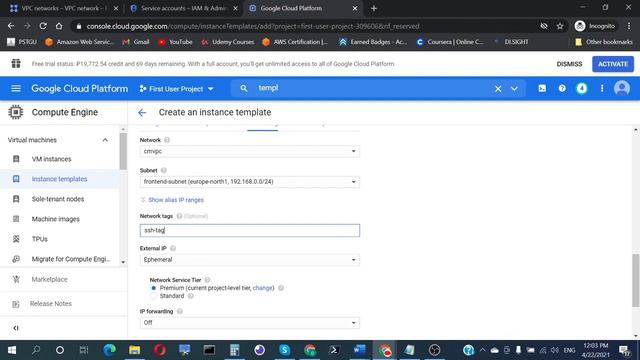Click the External IP help icon
This screenshot has height=360, width=640.
173,248
